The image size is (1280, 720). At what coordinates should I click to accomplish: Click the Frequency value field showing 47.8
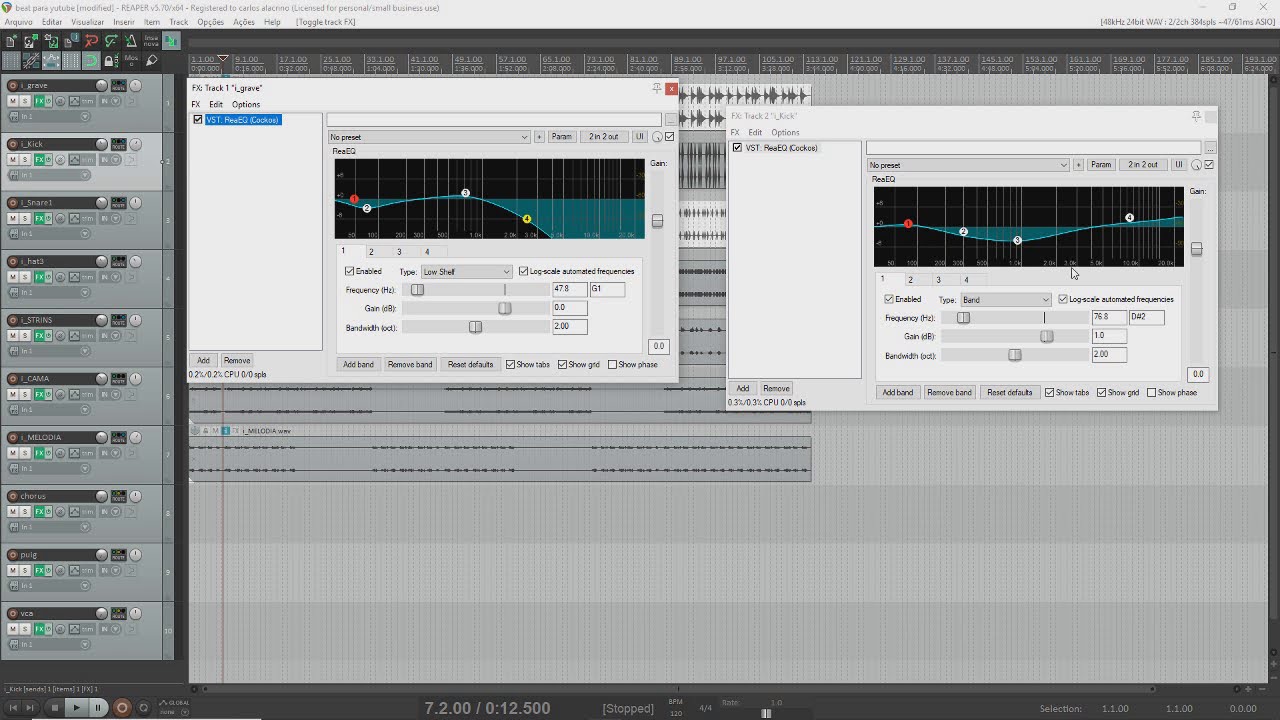(x=569, y=289)
